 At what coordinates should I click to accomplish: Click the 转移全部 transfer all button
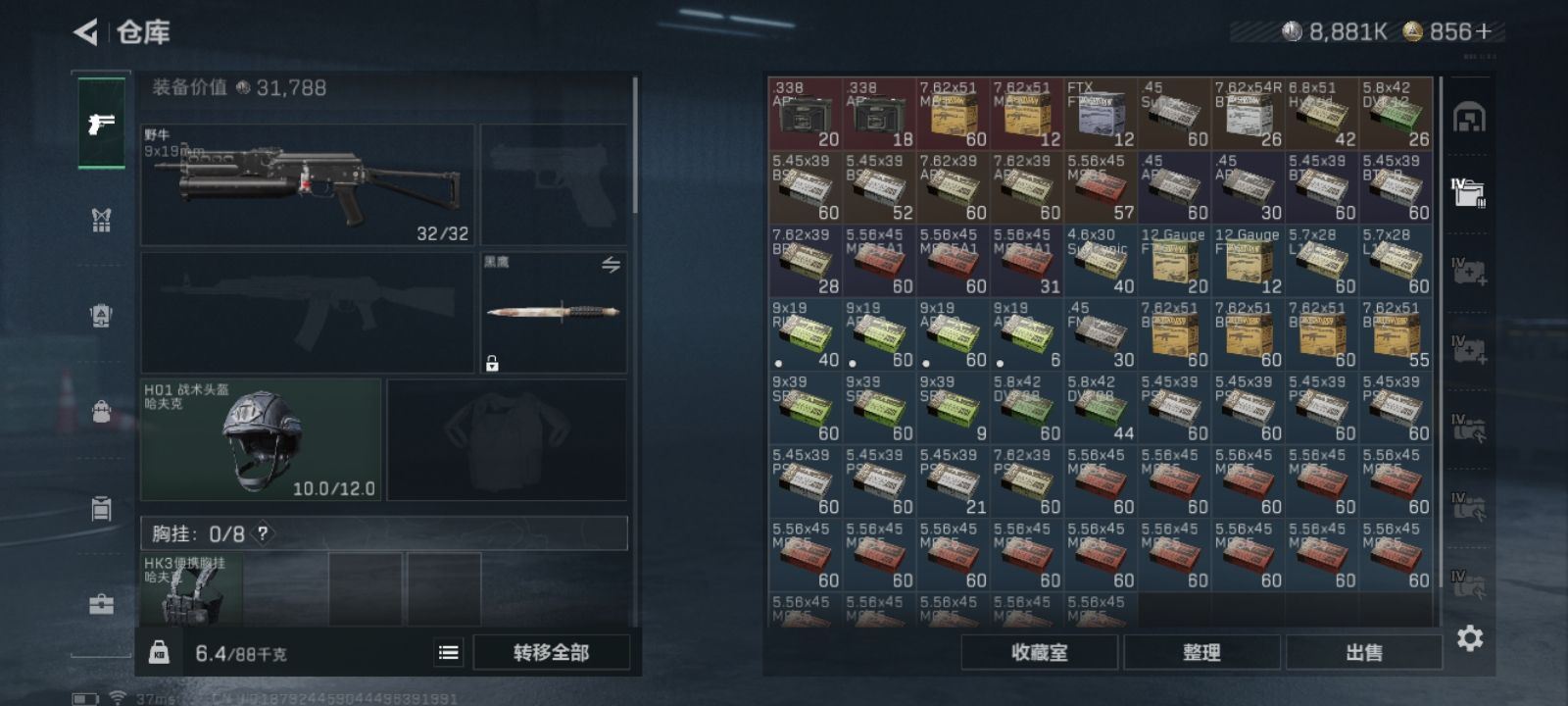coord(551,652)
